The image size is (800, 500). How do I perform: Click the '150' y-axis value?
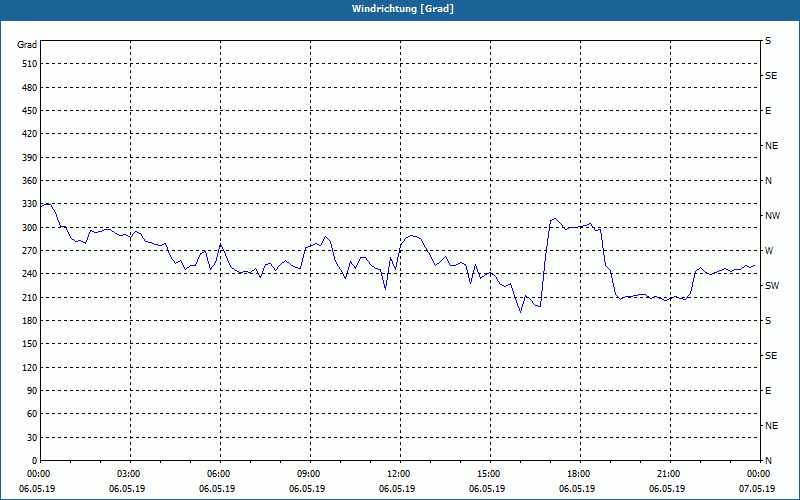tap(30, 344)
